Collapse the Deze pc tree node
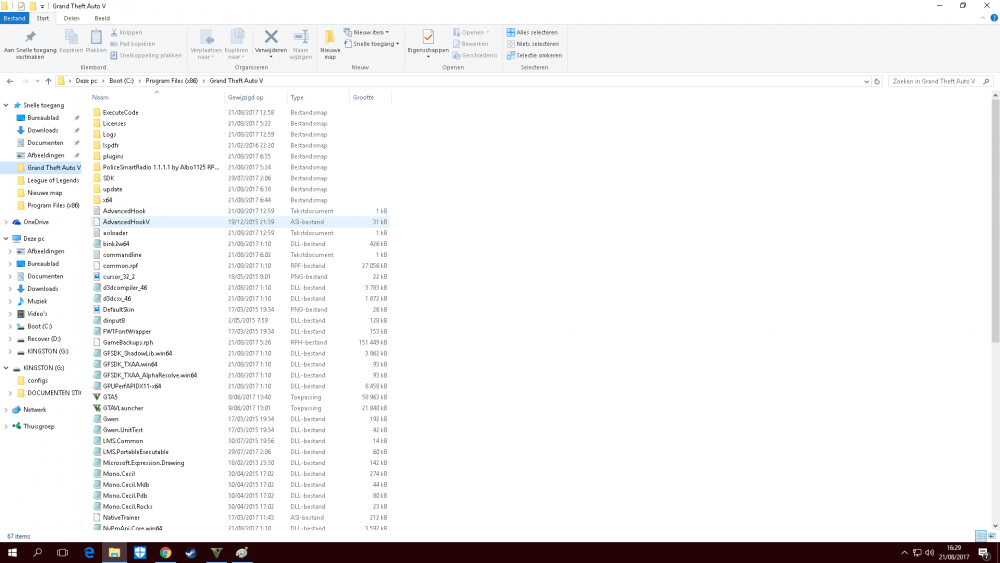Viewport: 1000px width, 563px height. [6, 238]
